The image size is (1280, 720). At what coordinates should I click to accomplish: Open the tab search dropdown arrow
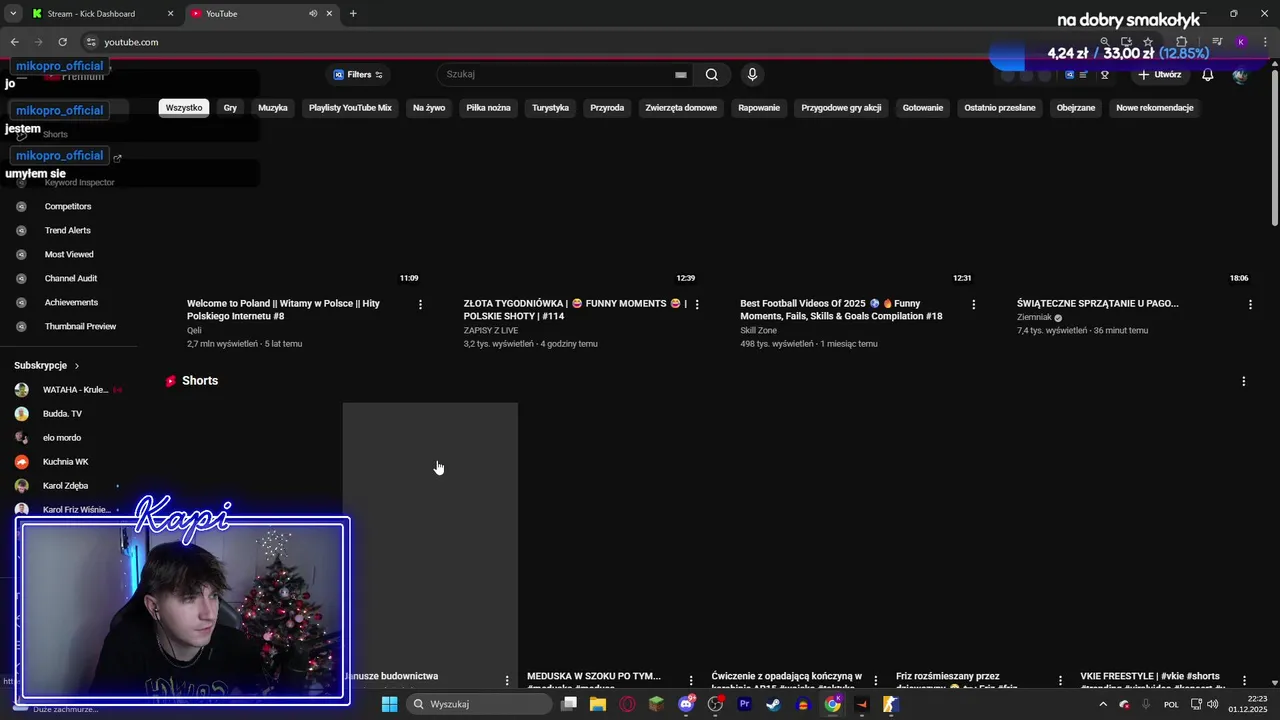point(12,14)
